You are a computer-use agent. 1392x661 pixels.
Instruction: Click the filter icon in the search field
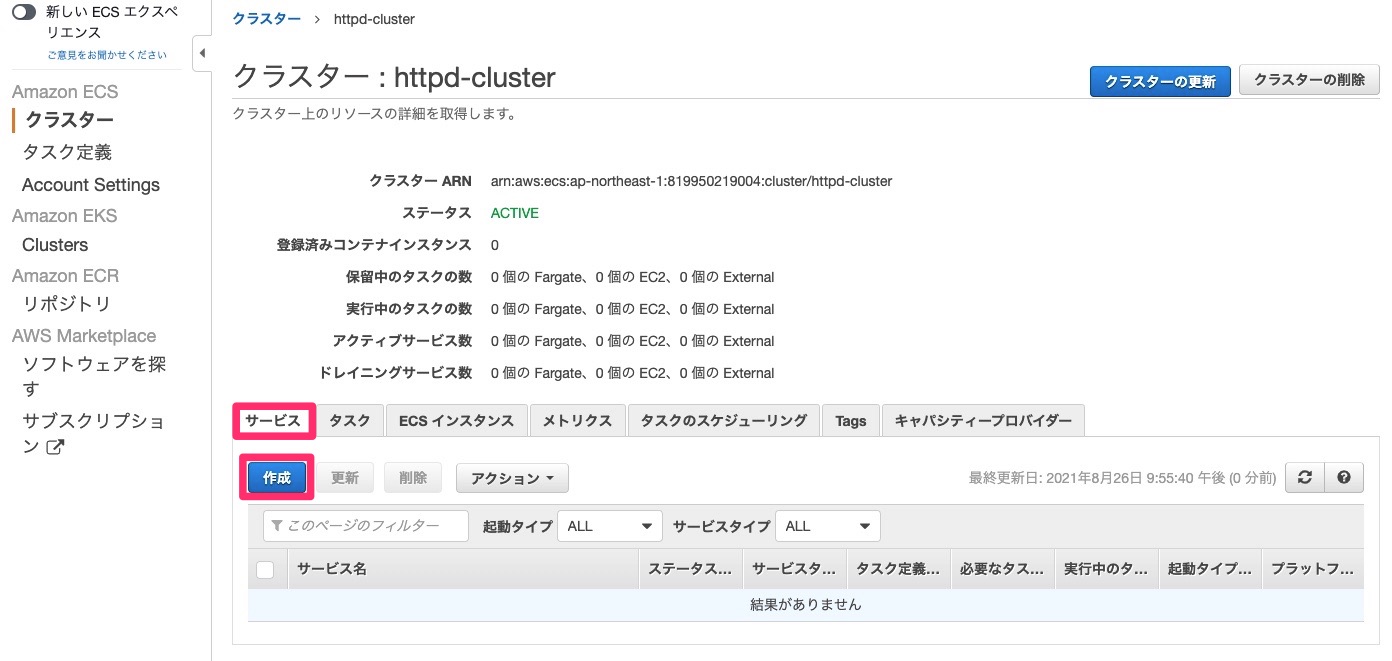tap(275, 525)
